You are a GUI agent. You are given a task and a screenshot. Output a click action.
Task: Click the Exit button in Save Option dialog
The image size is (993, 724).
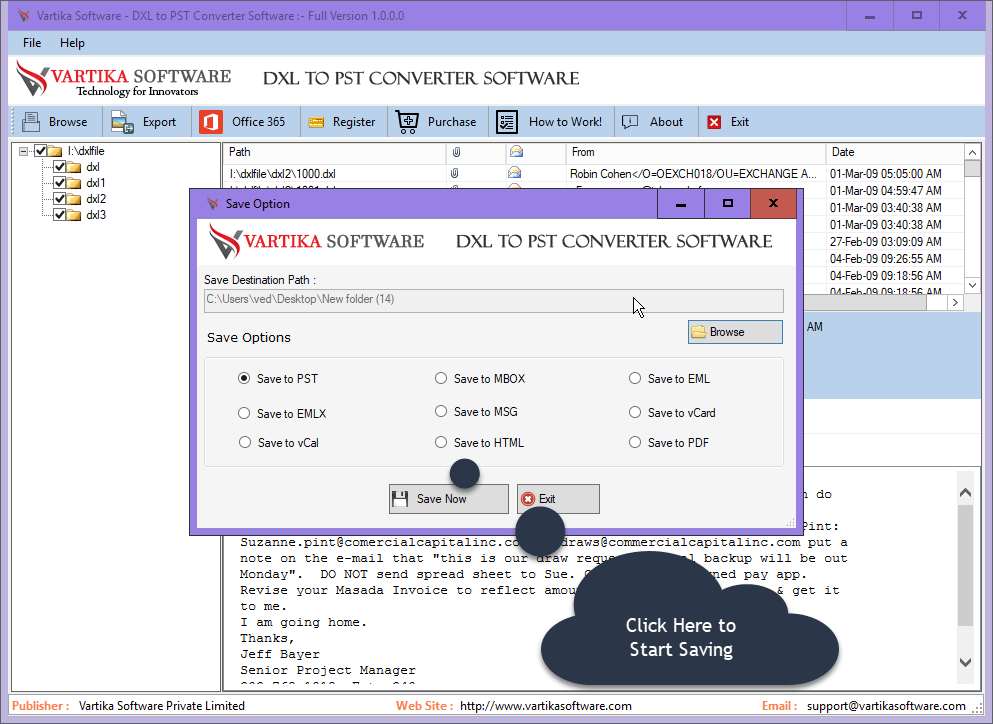(558, 499)
